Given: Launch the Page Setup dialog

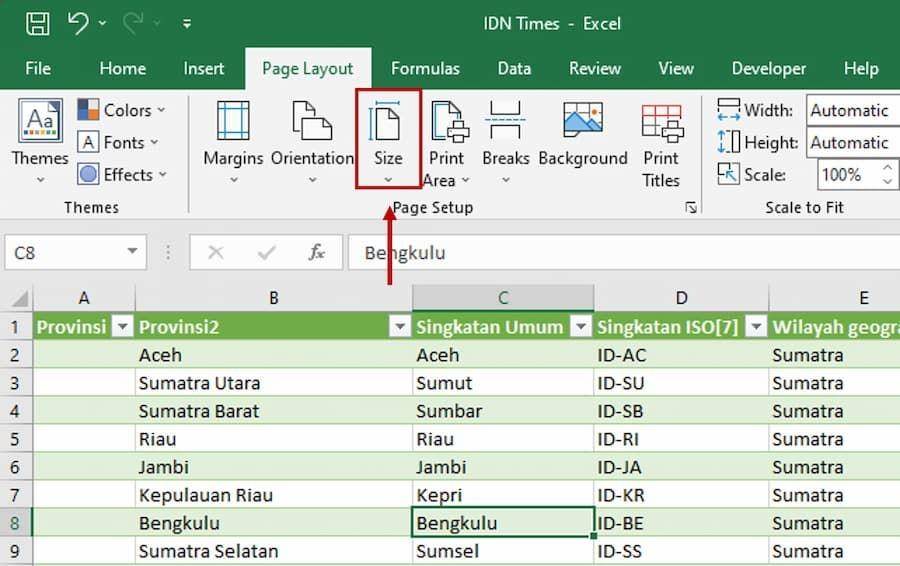Looking at the screenshot, I should click(691, 207).
